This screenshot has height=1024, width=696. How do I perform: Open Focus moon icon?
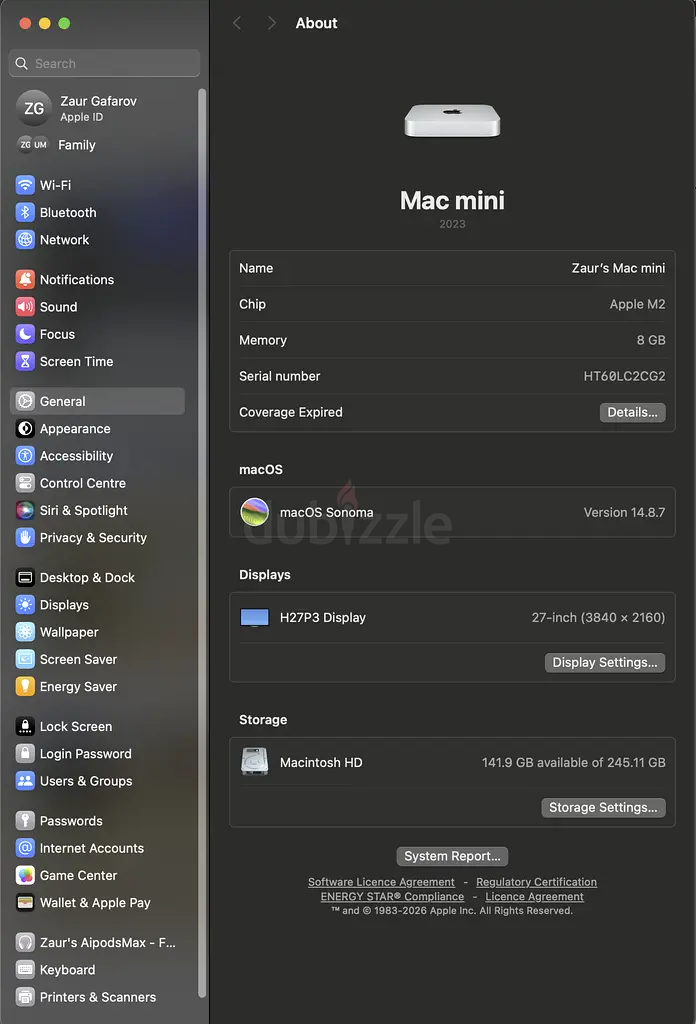pos(25,334)
